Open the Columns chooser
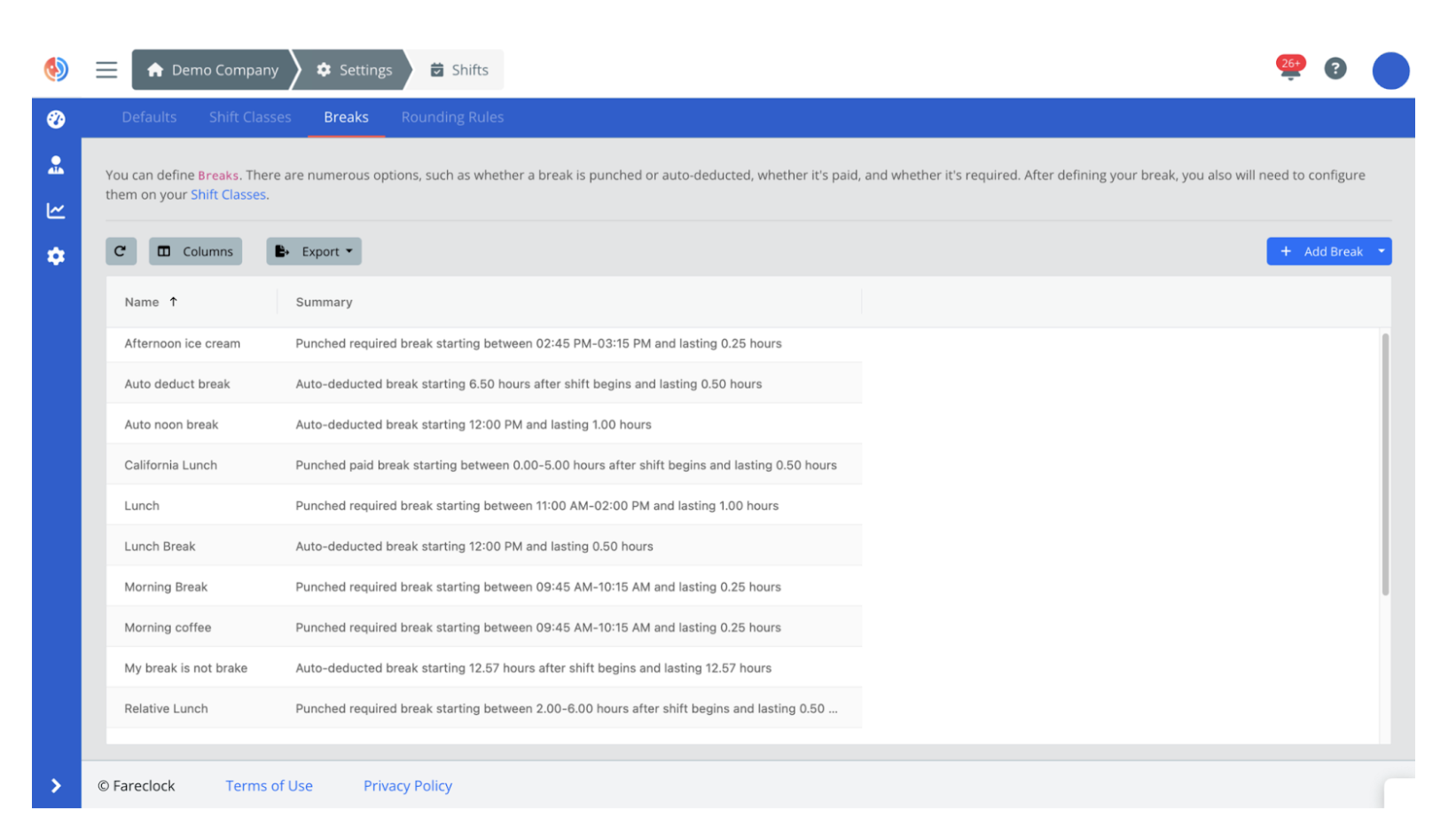The image size is (1456, 834). 195,251
